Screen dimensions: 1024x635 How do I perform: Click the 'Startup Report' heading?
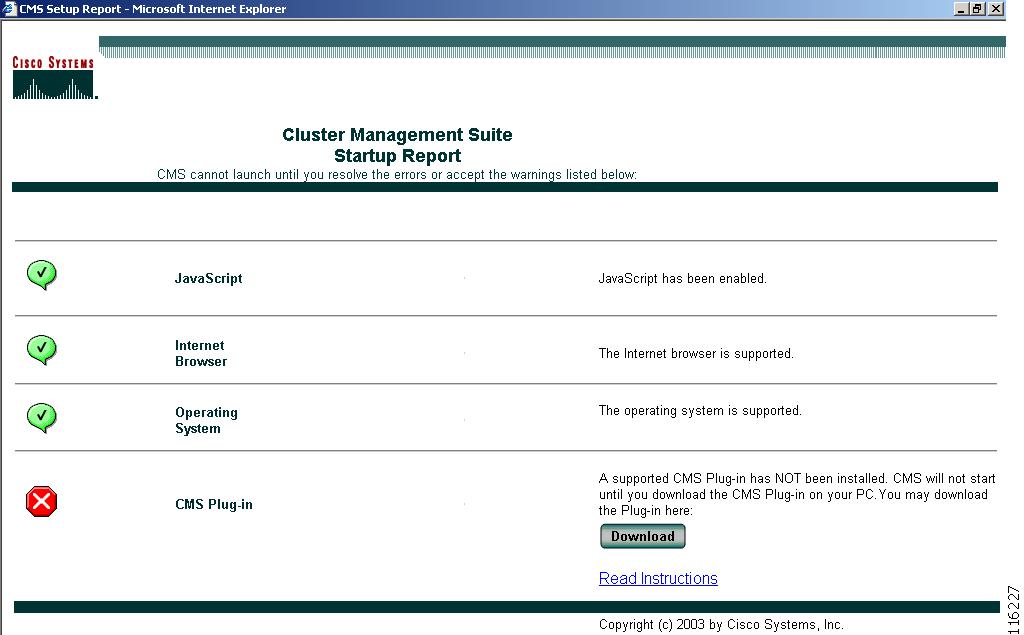(x=398, y=155)
